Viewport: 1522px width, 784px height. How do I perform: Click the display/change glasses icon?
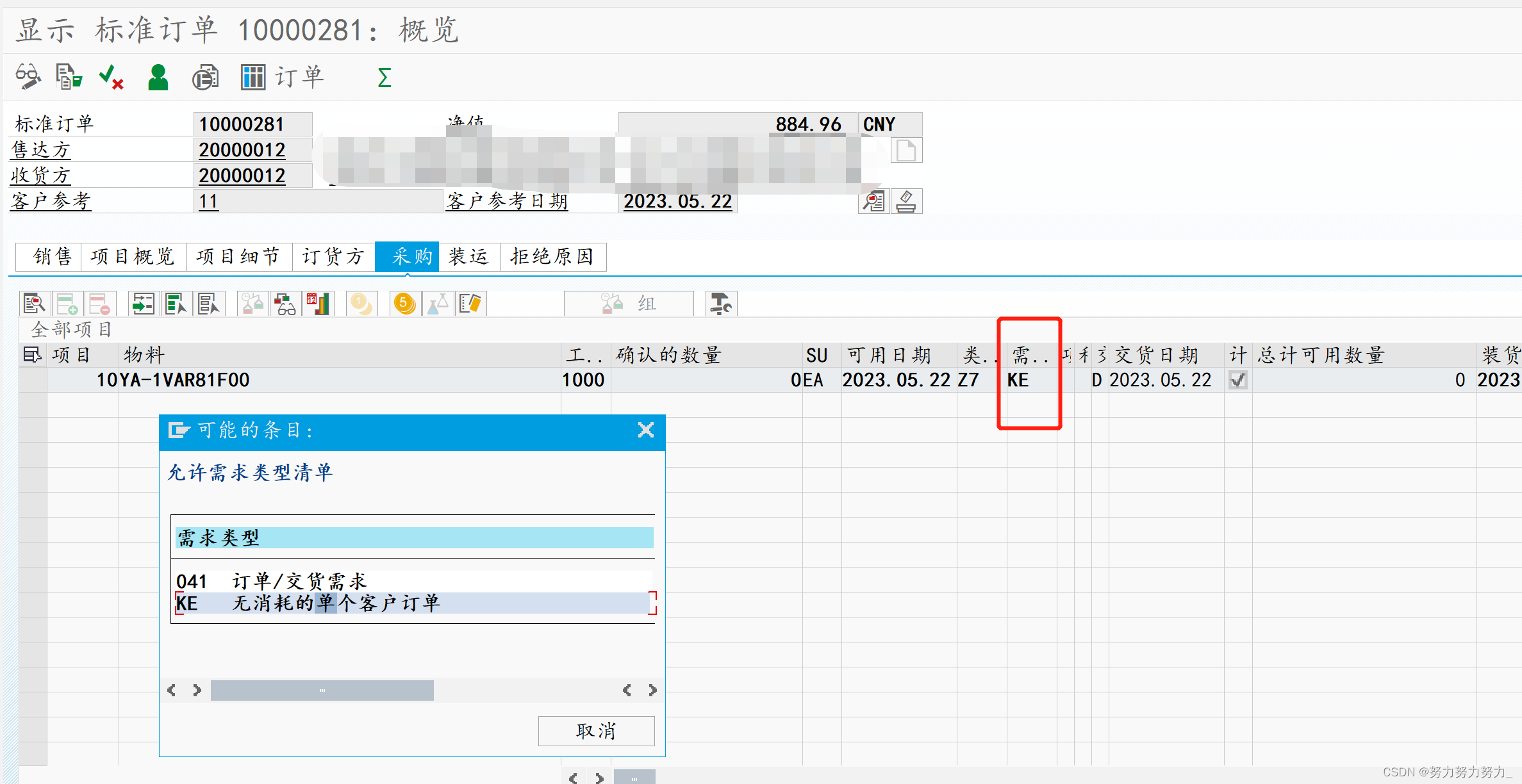point(28,77)
